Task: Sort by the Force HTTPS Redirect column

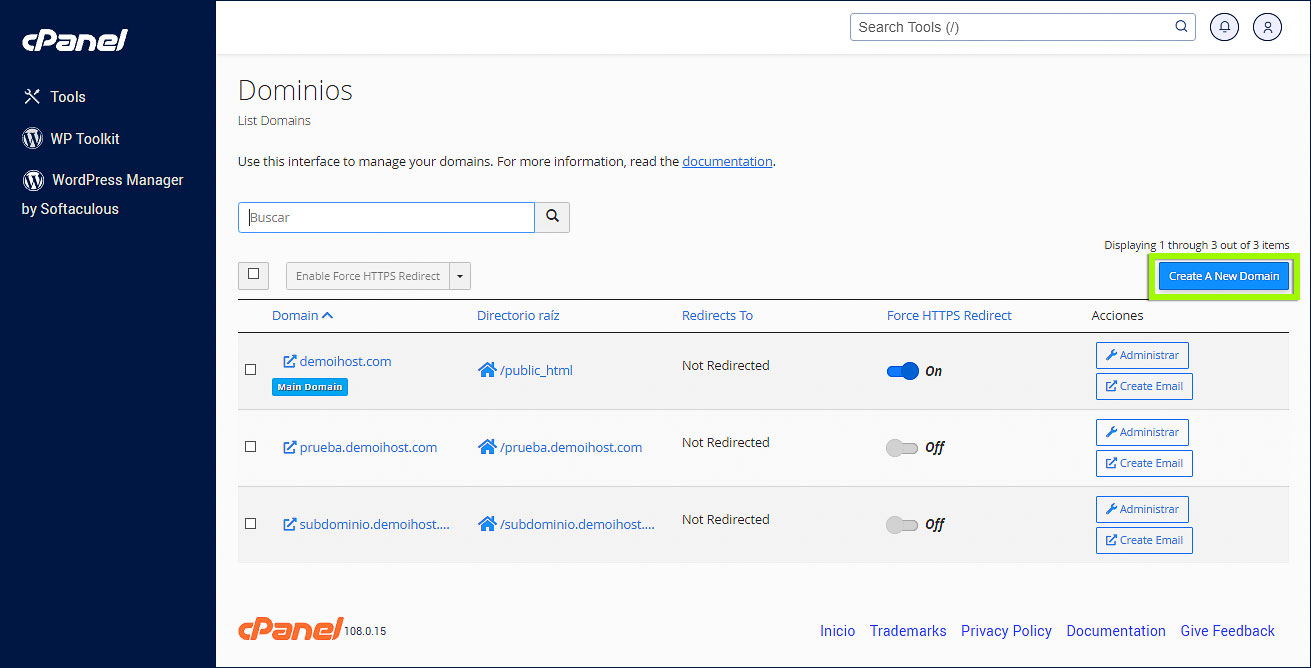Action: click(948, 315)
